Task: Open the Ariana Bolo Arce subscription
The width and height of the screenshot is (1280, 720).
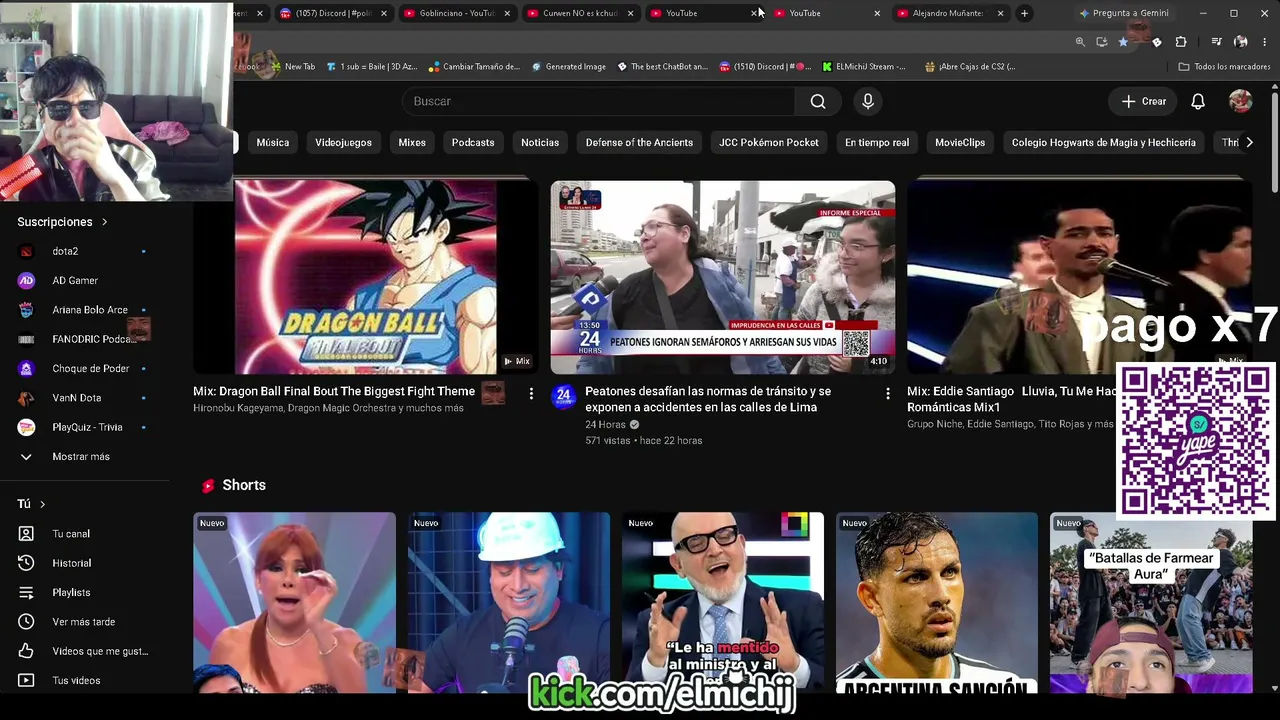Action: click(83, 310)
